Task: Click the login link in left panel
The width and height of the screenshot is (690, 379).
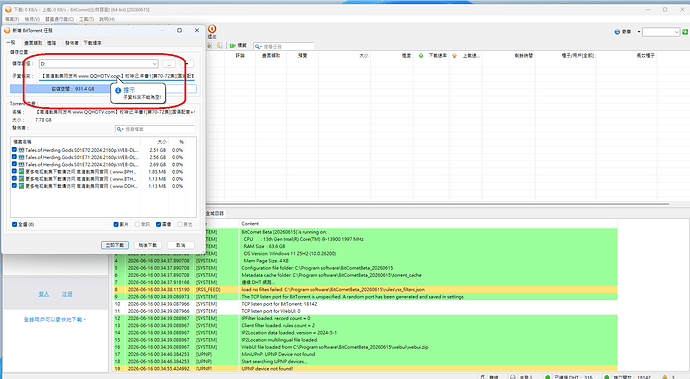Action: pyautogui.click(x=44, y=294)
